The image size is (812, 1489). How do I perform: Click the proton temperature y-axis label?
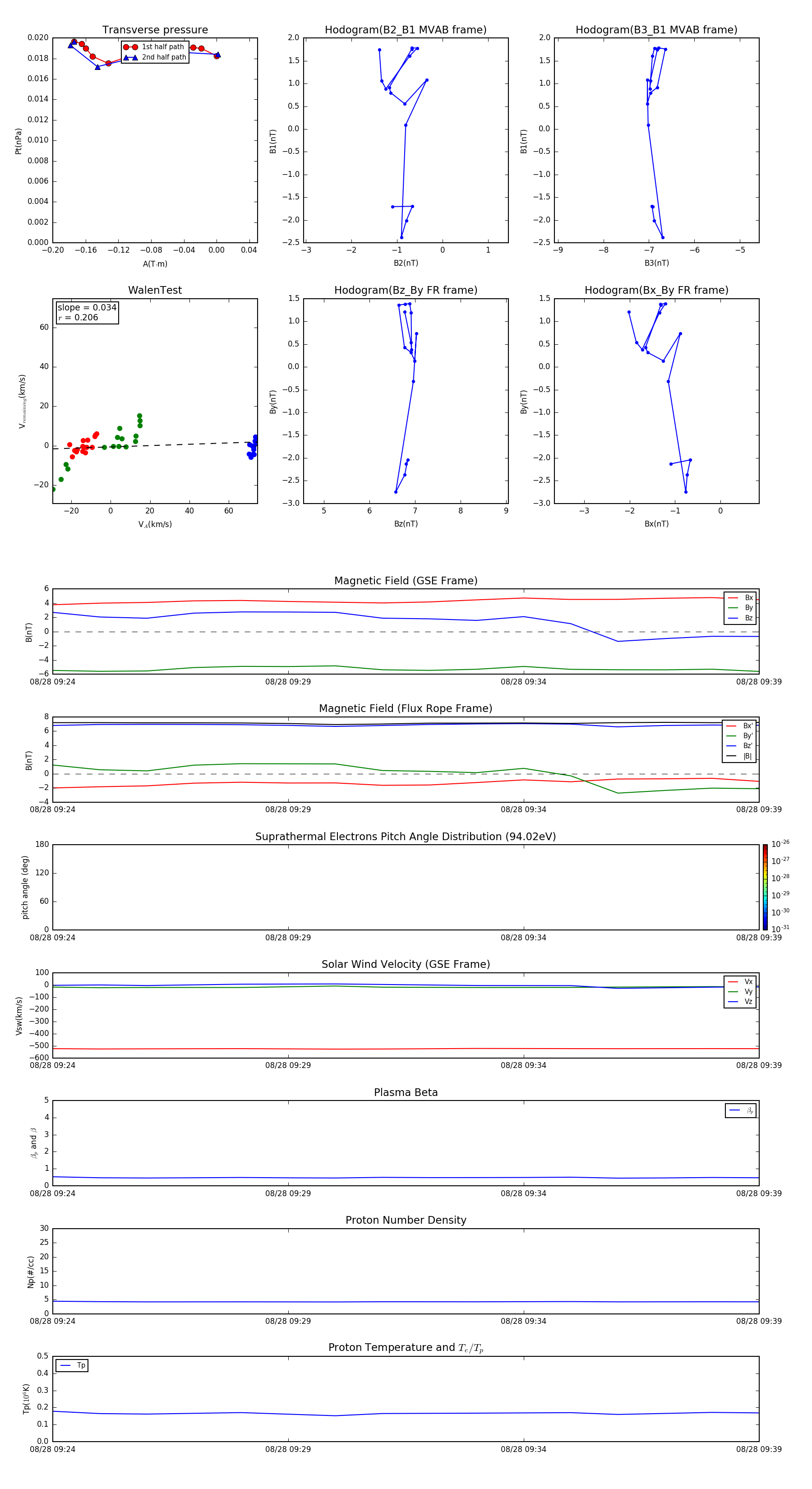tap(26, 1399)
